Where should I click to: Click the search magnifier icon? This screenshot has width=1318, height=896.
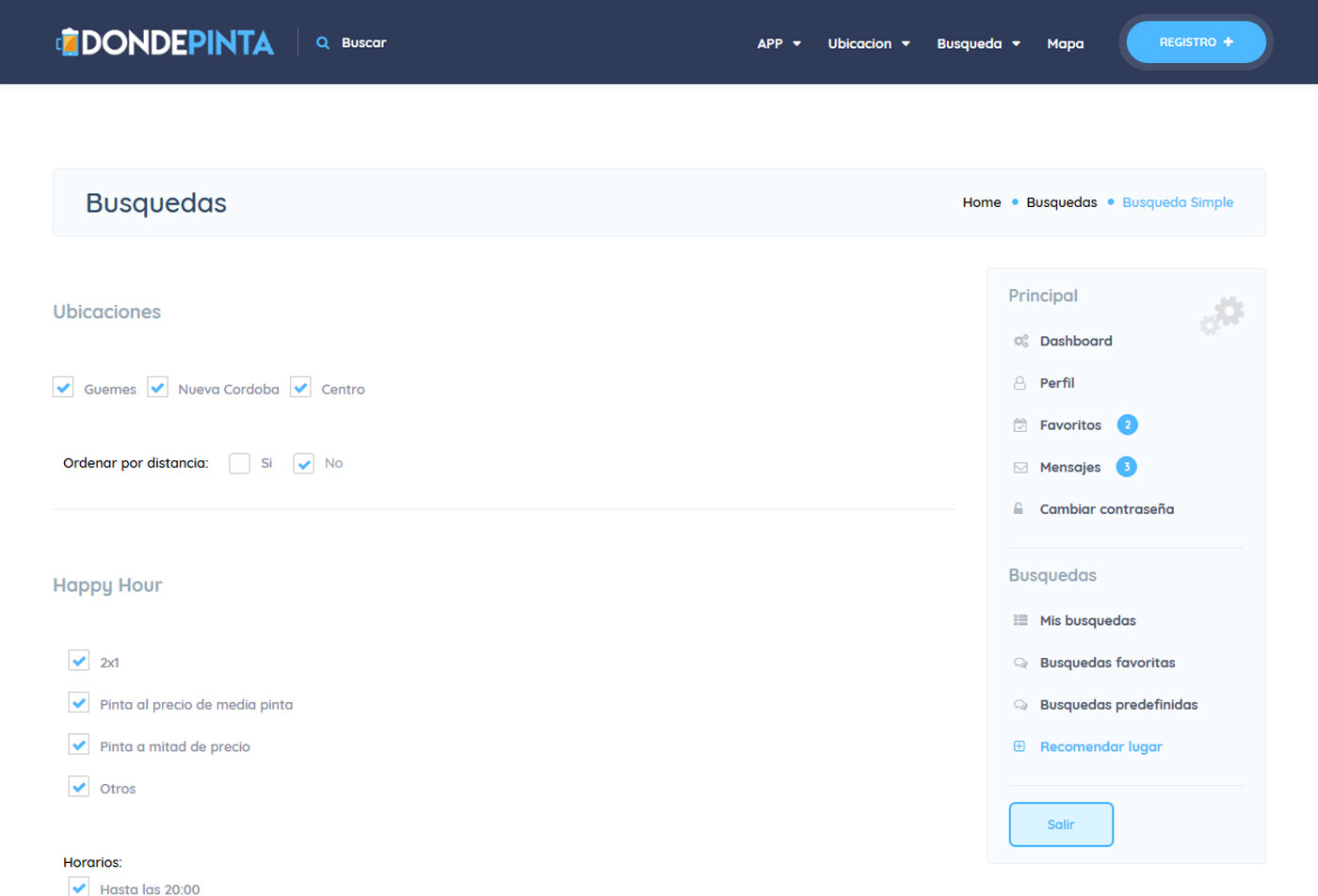click(323, 43)
